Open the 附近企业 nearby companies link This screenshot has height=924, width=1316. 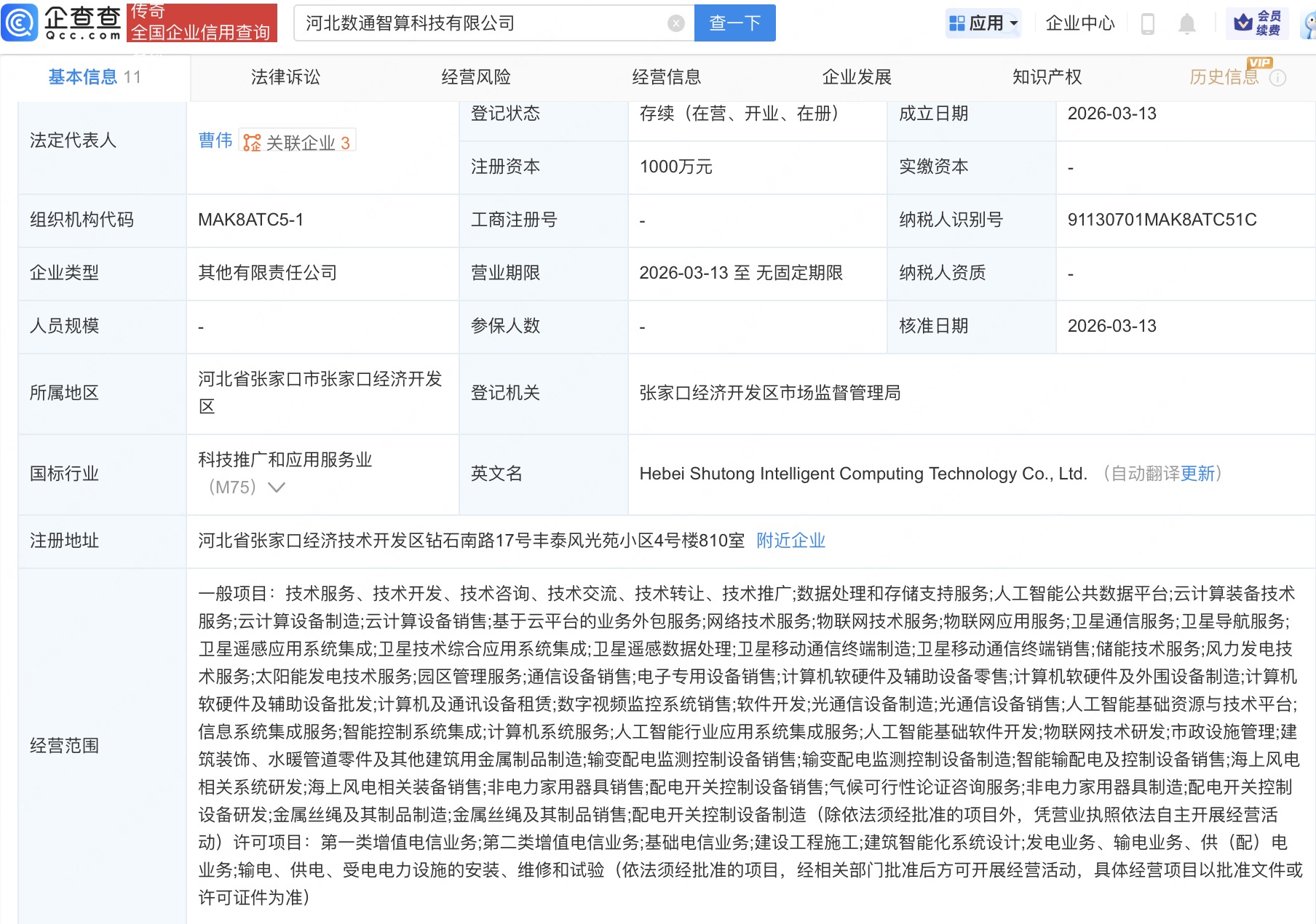pyautogui.click(x=790, y=541)
